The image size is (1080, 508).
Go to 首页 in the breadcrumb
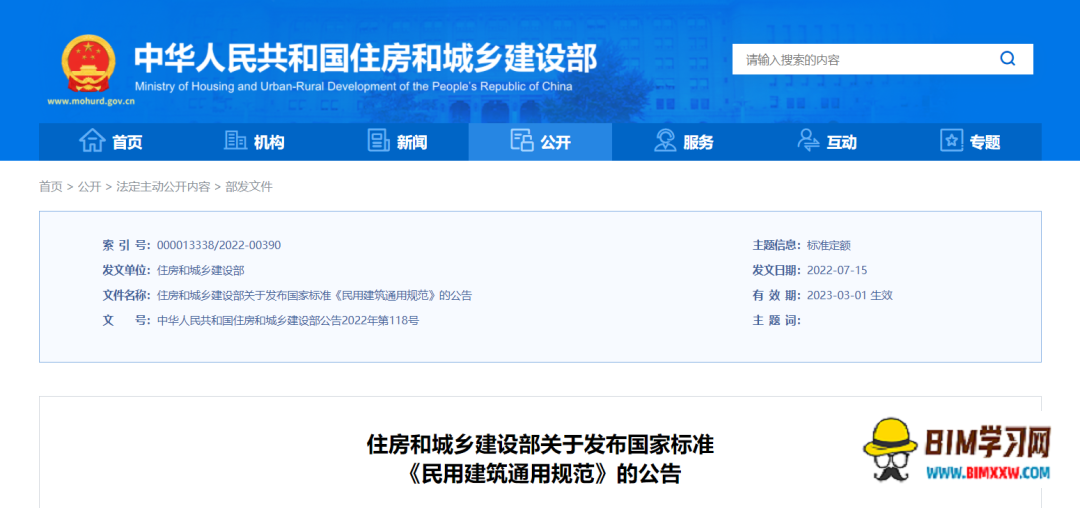pos(50,187)
